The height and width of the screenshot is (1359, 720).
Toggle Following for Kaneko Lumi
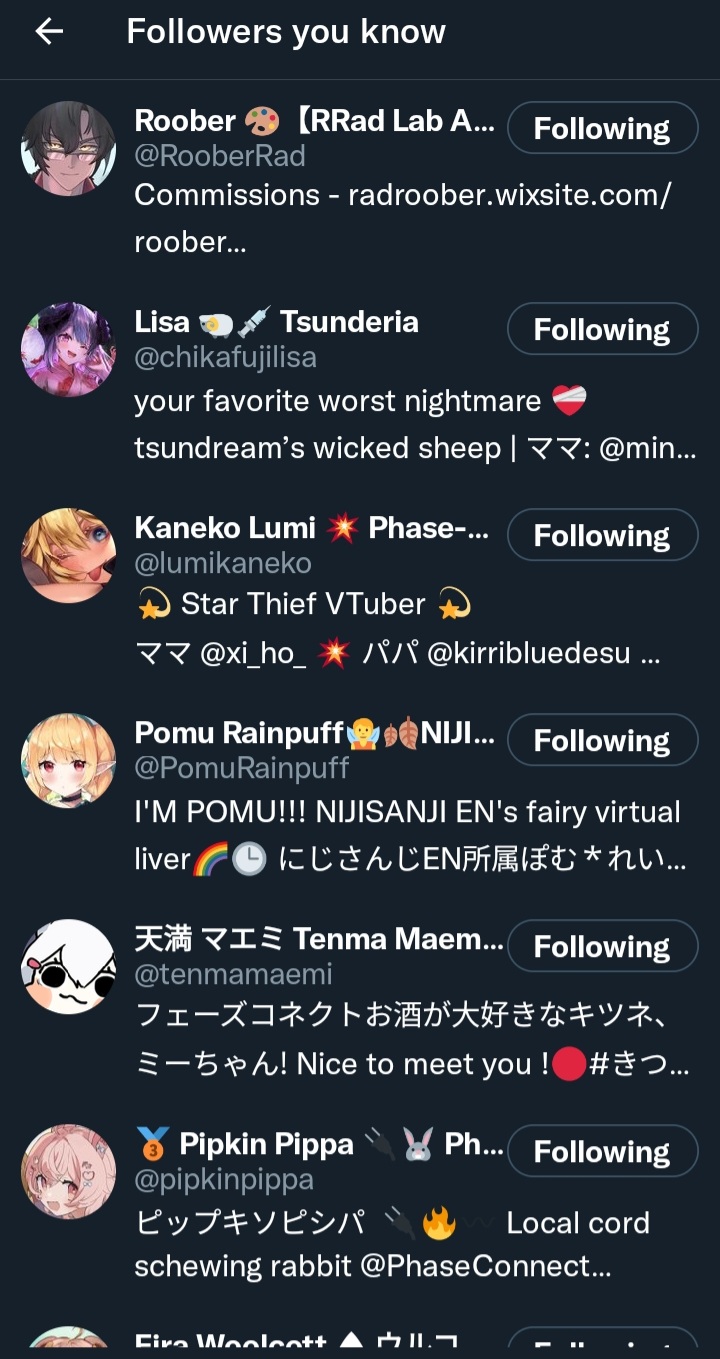click(602, 535)
